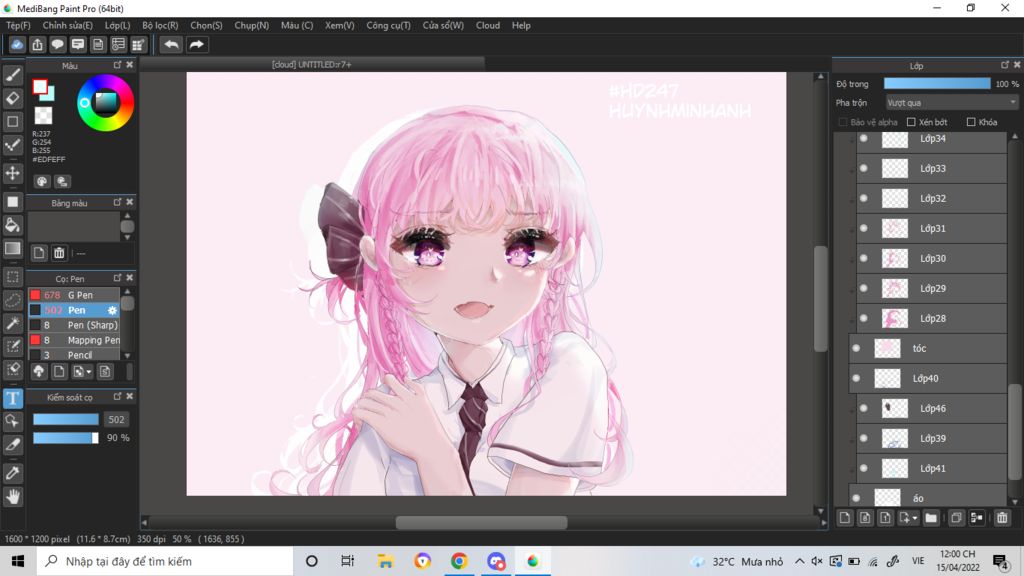This screenshot has height=576, width=1024.
Task: Select the rectangular Select tool
Action: (x=12, y=277)
